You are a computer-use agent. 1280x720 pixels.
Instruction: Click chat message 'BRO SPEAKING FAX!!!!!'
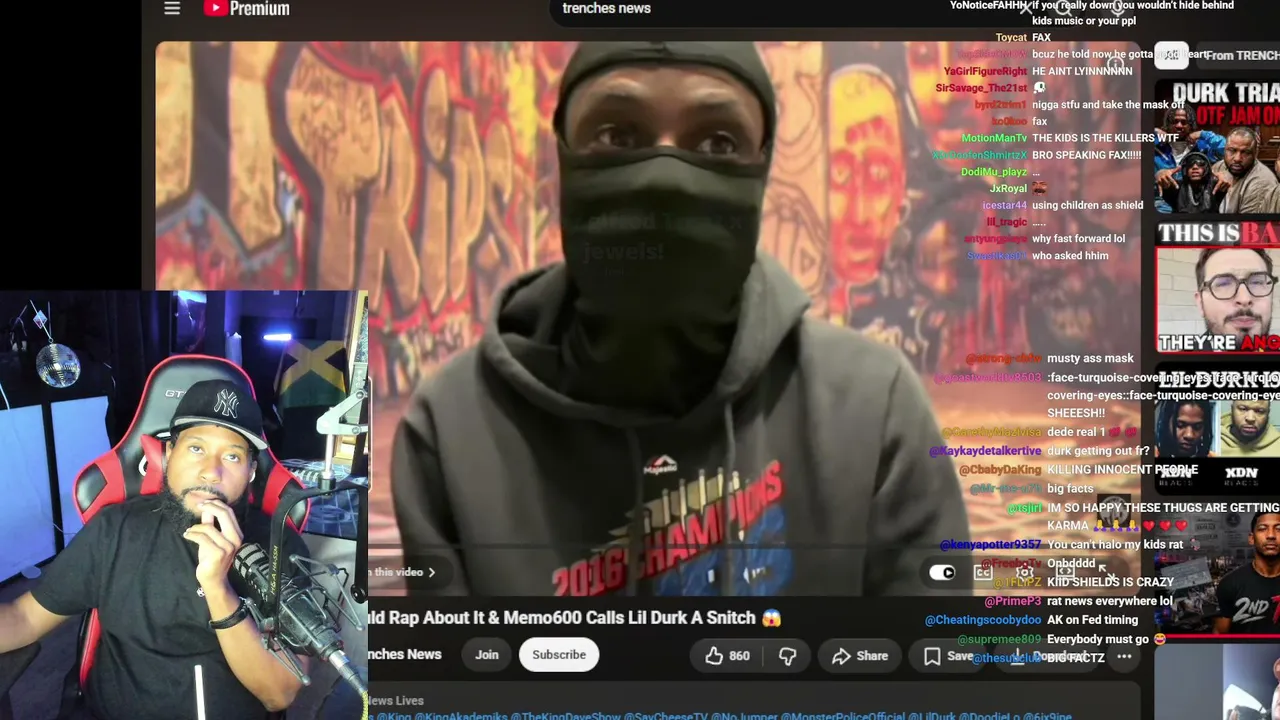pos(1086,155)
